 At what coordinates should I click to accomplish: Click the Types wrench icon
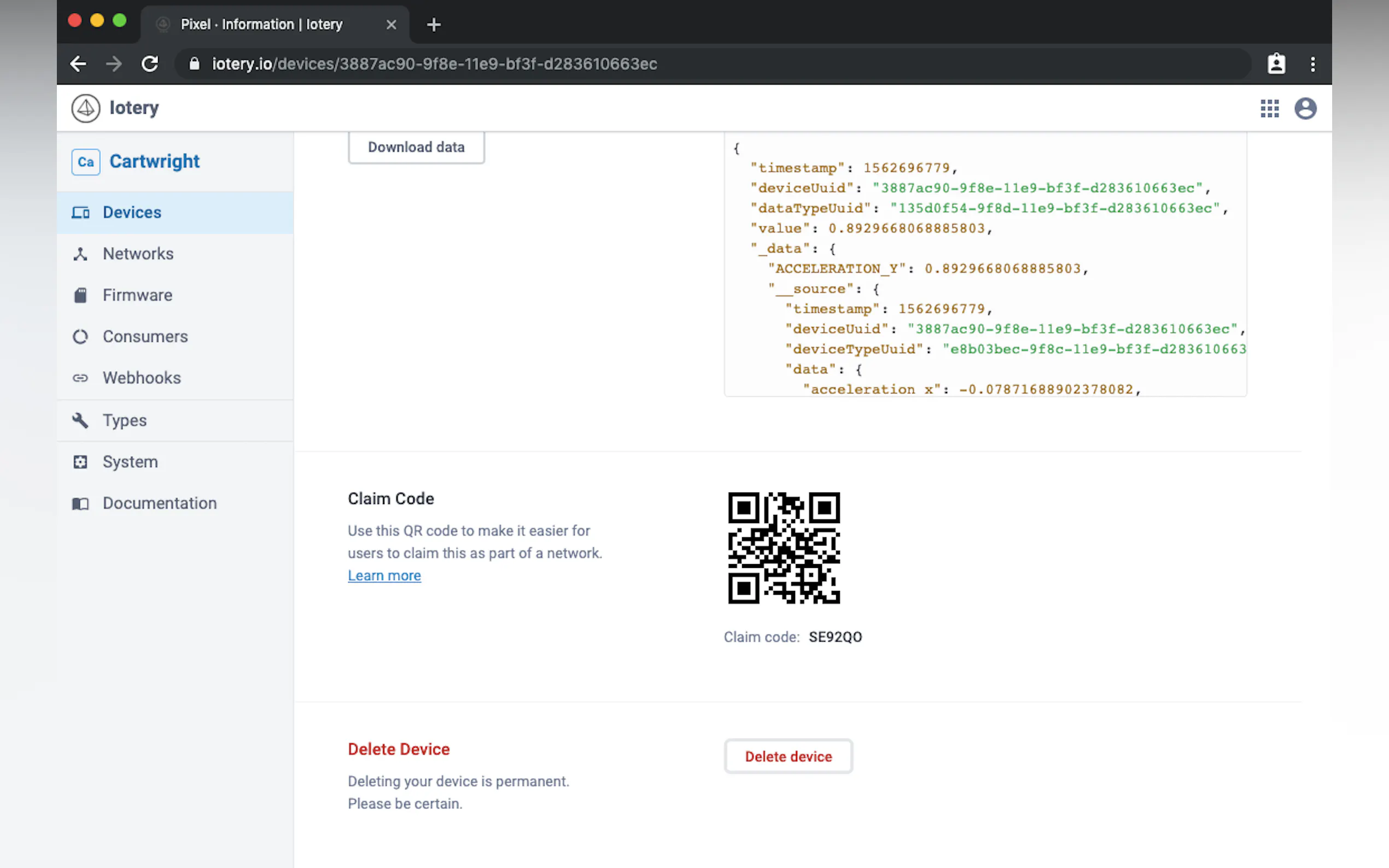click(80, 420)
